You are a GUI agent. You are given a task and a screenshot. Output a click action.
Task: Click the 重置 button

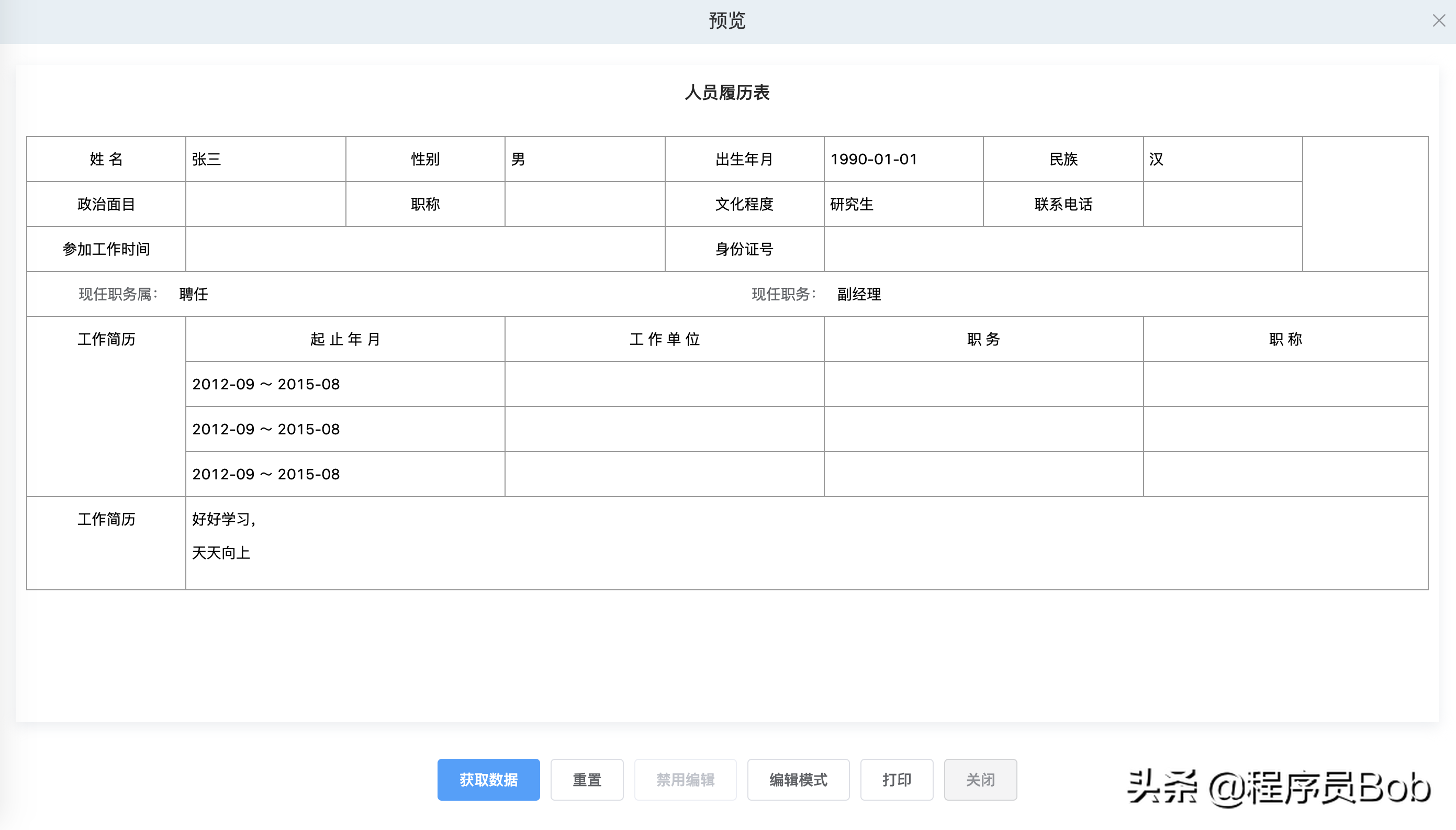click(585, 780)
